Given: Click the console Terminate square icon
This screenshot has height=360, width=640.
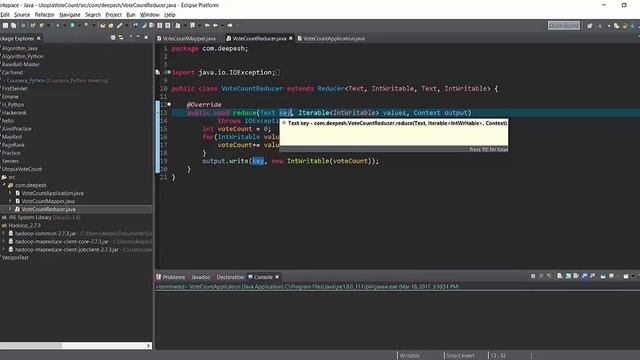Looking at the screenshot, I should pyautogui.click(x=533, y=276).
